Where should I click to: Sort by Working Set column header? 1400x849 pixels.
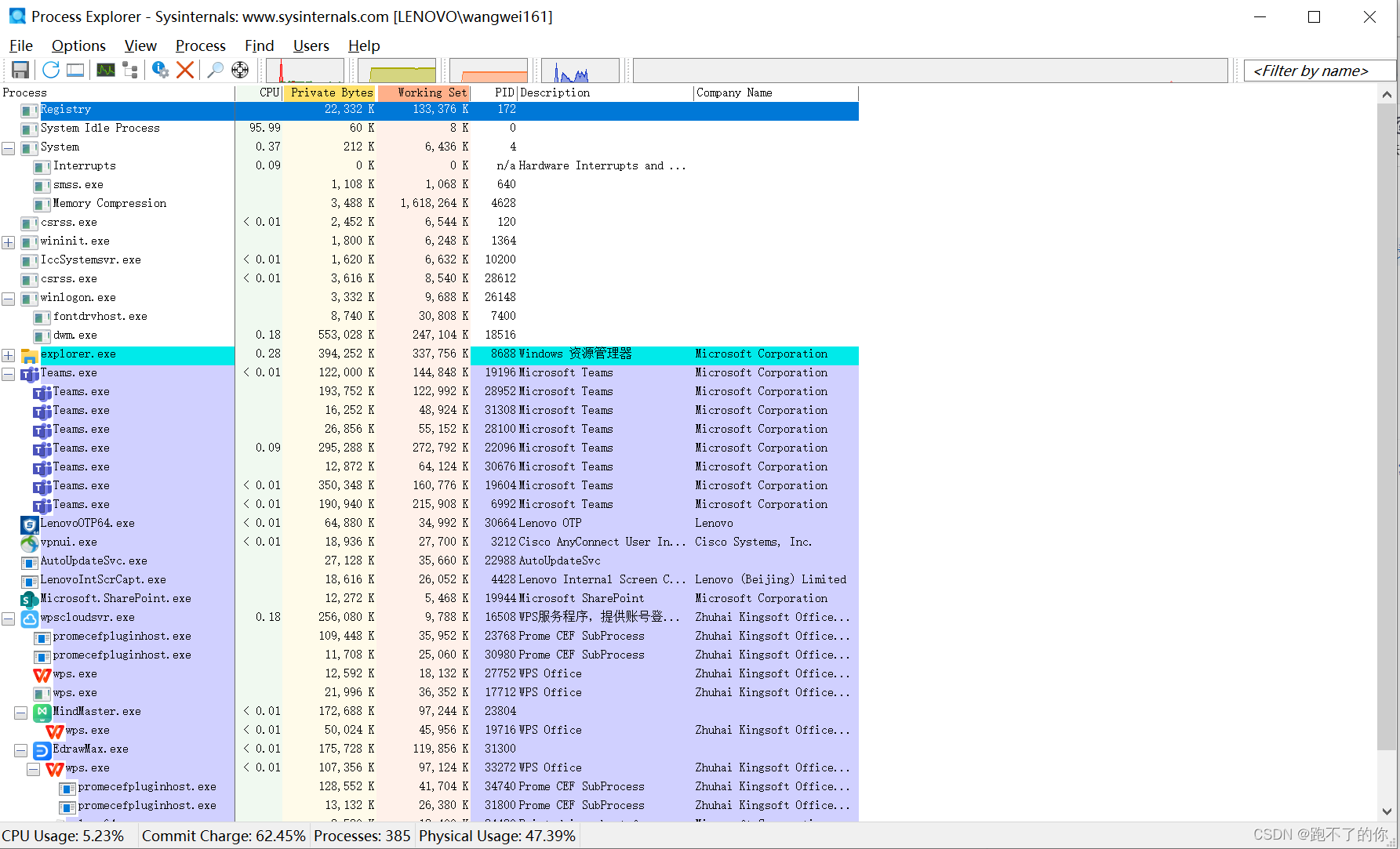pos(424,93)
